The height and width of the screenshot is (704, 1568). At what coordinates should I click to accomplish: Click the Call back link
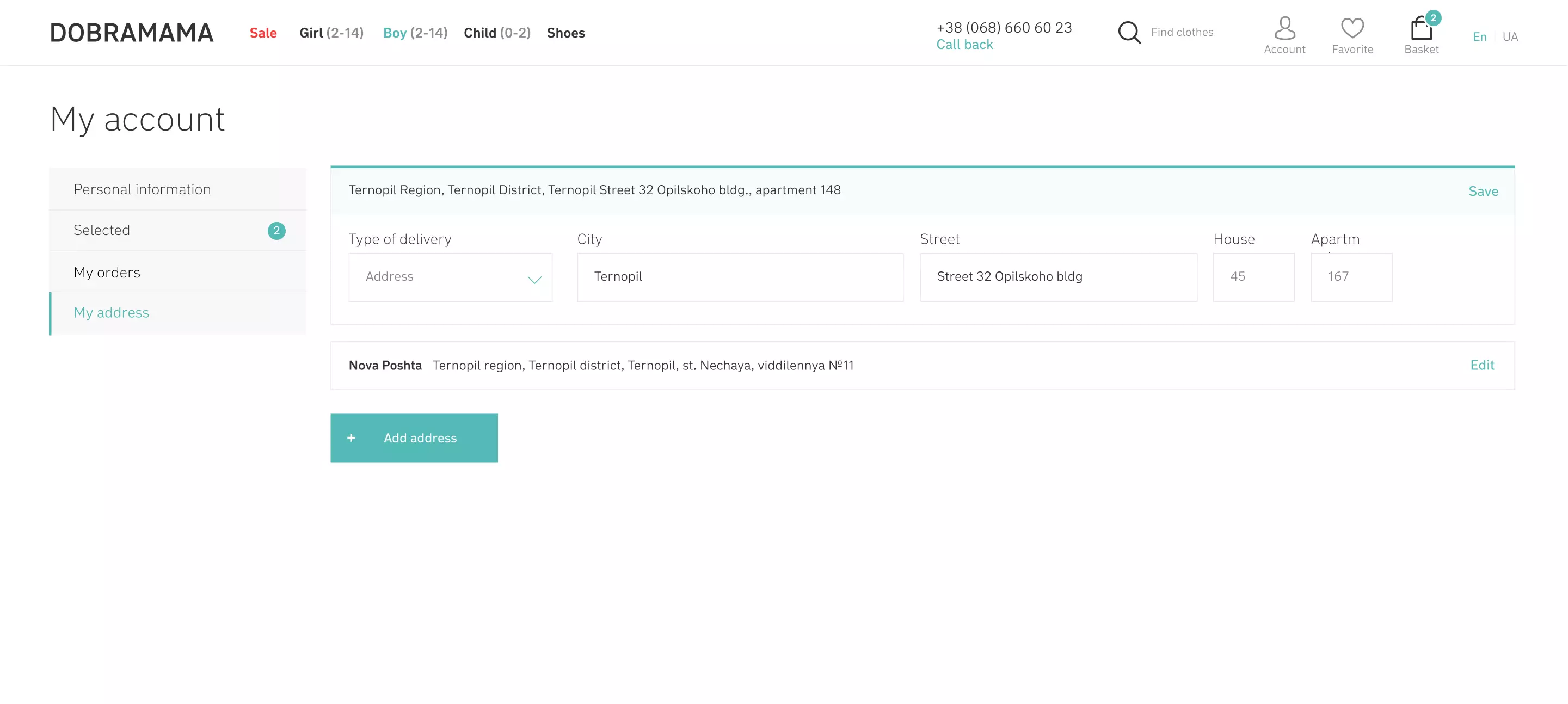point(964,45)
